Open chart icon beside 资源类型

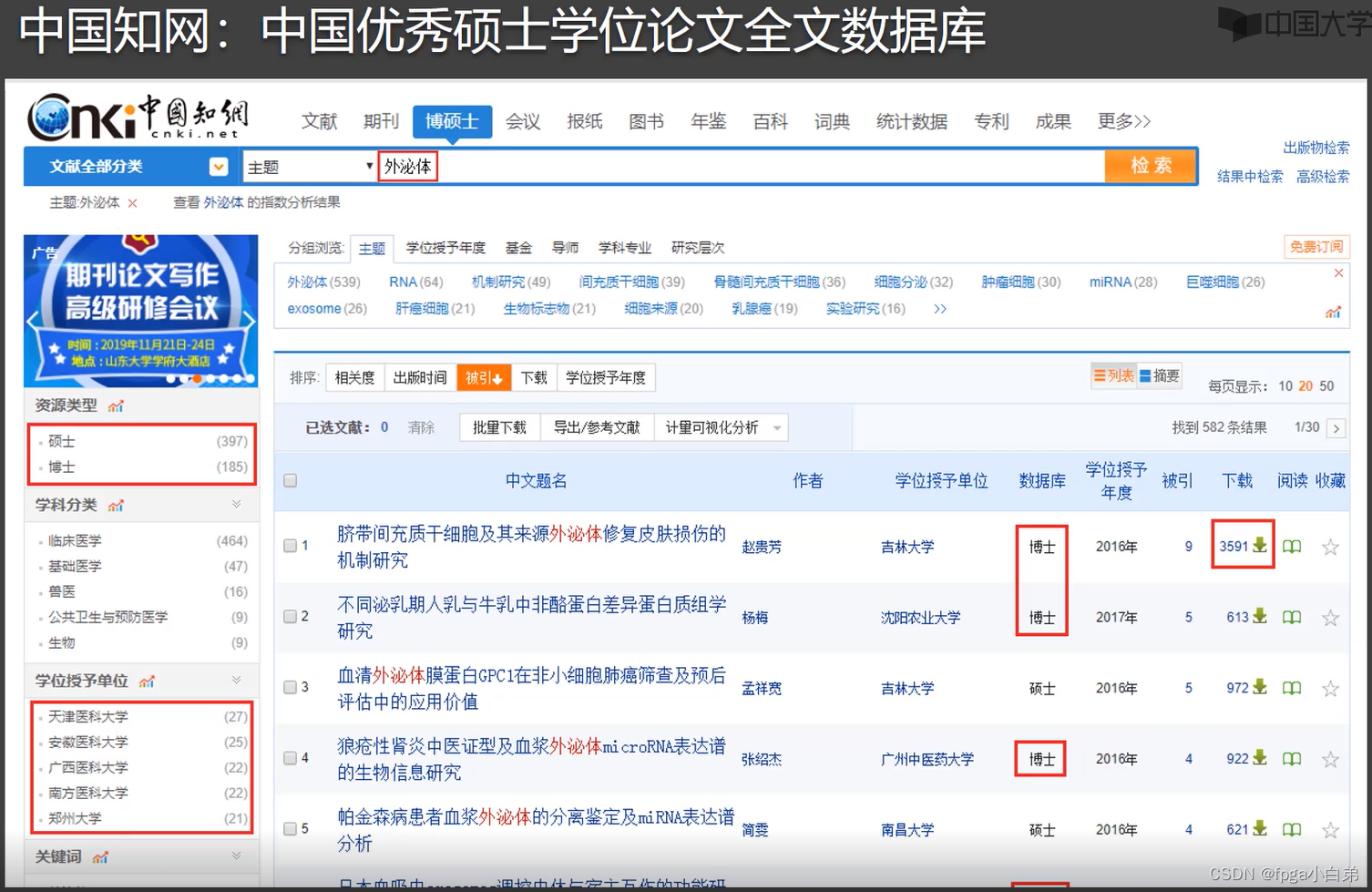click(116, 405)
